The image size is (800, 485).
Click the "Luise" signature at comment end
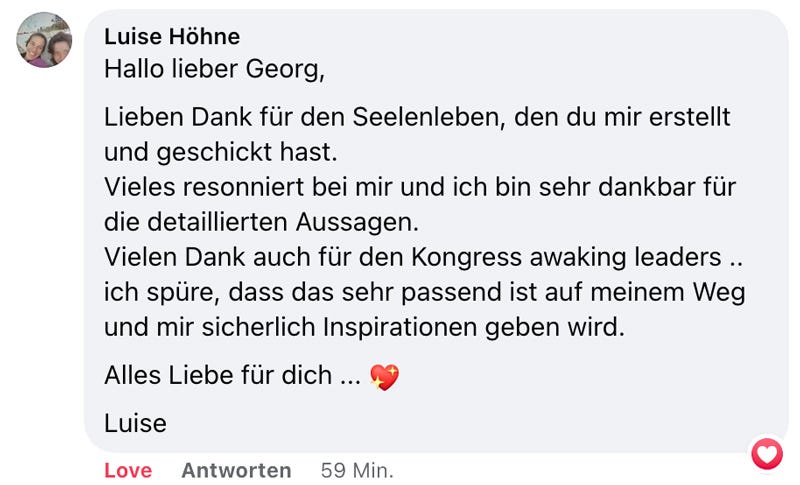click(135, 423)
